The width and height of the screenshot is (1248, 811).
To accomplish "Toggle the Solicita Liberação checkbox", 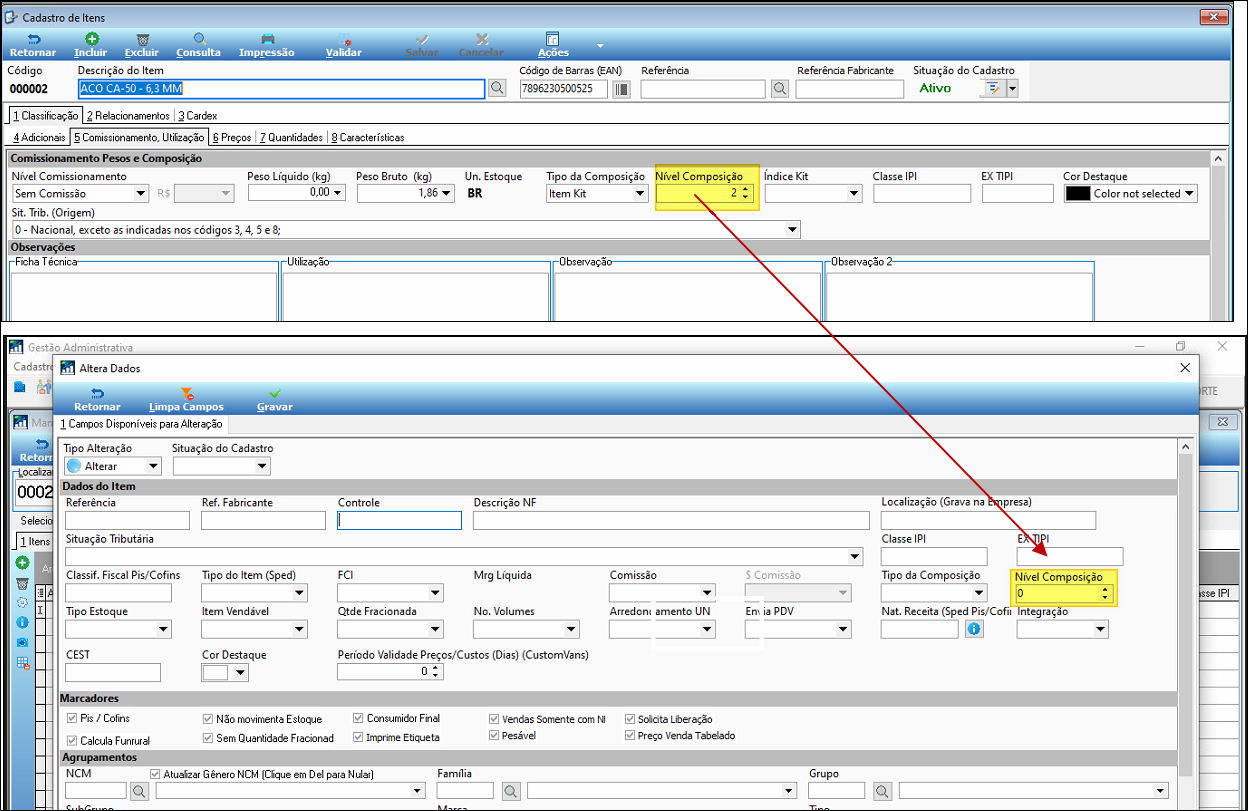I will pyautogui.click(x=630, y=719).
